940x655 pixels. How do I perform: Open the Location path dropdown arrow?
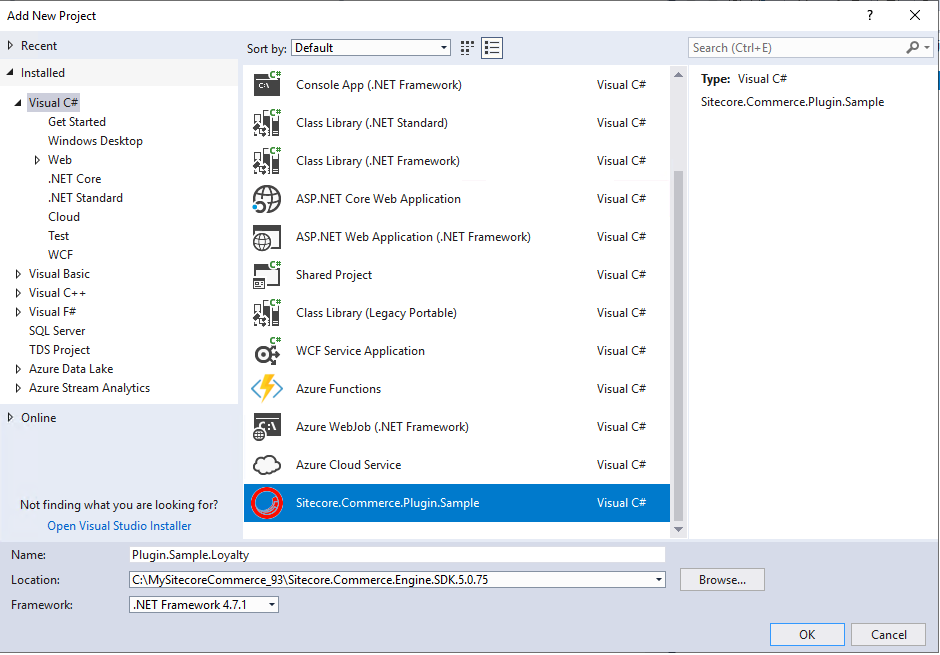coord(658,579)
